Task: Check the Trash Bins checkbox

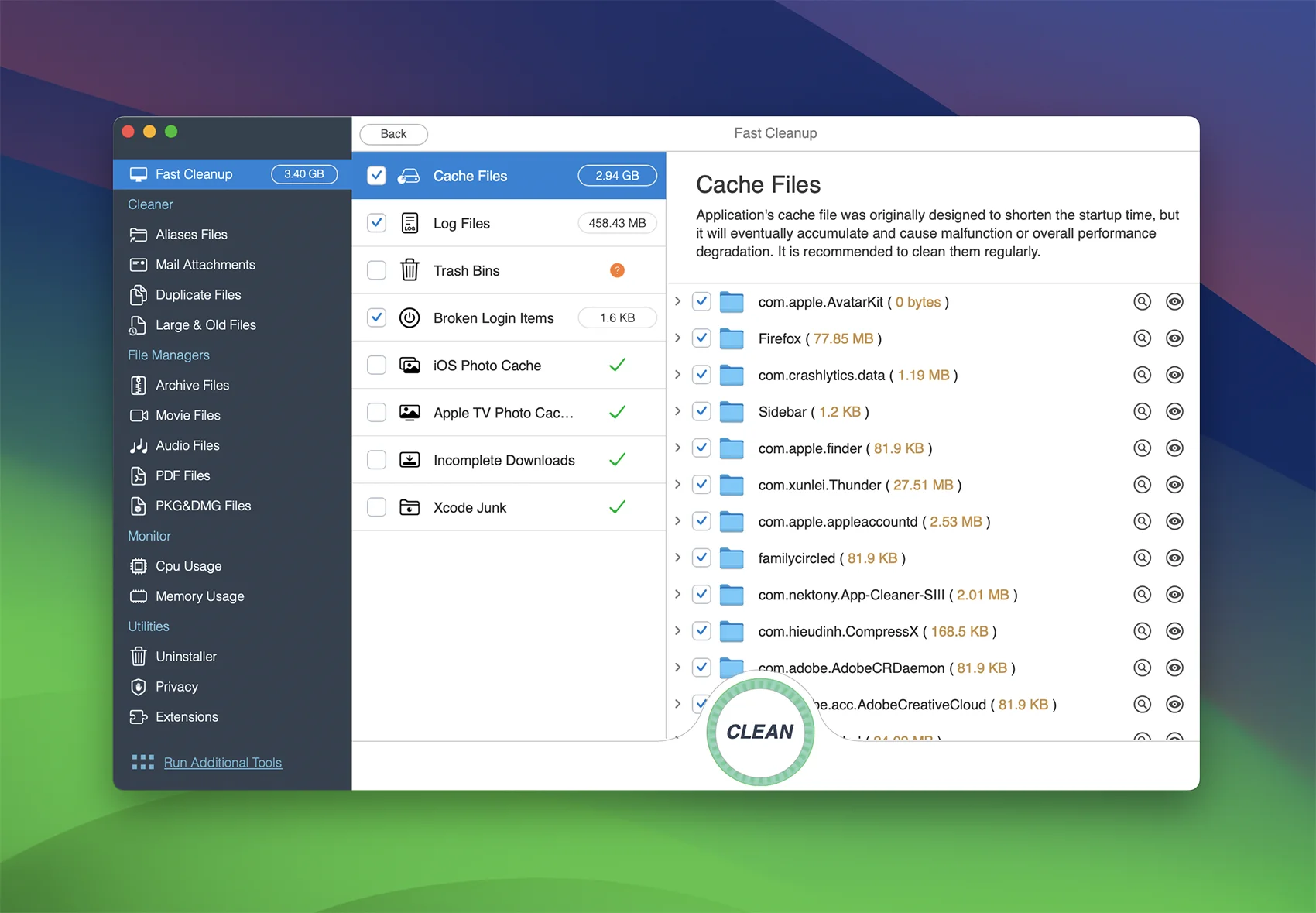Action: [x=376, y=270]
